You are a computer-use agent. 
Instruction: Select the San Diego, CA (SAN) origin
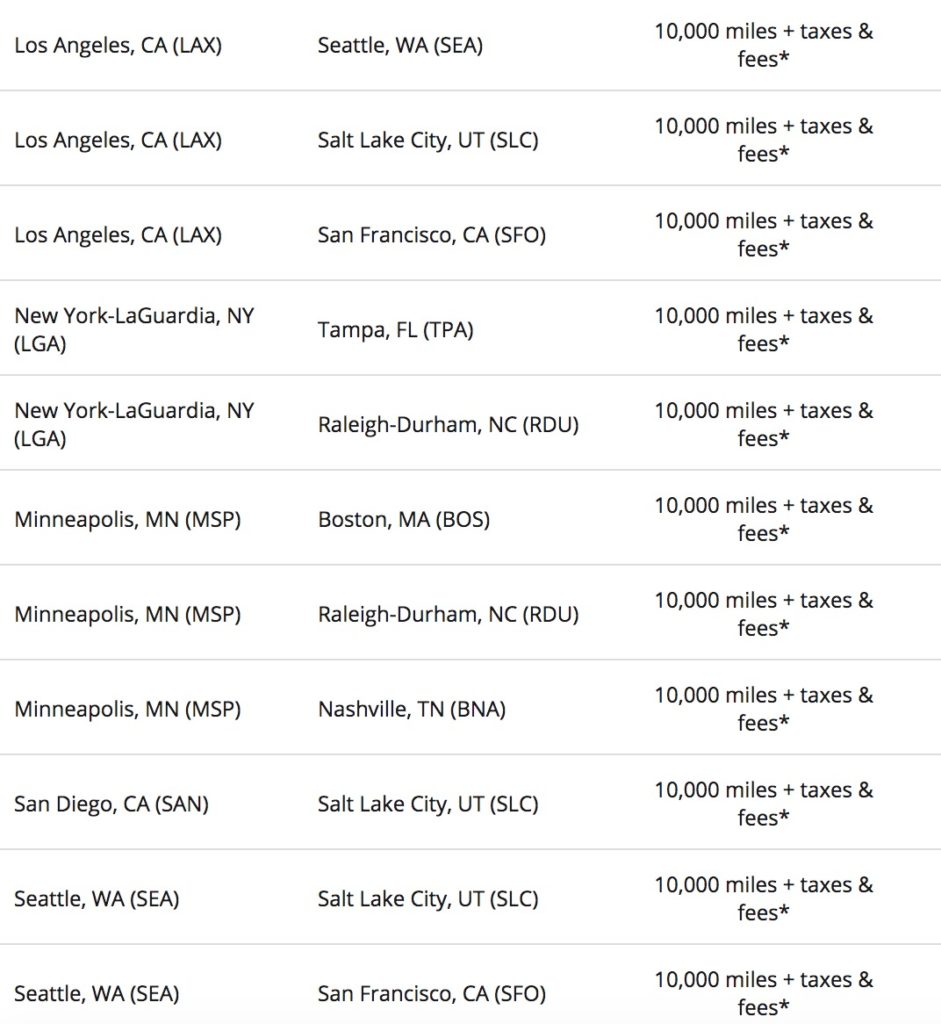[111, 805]
